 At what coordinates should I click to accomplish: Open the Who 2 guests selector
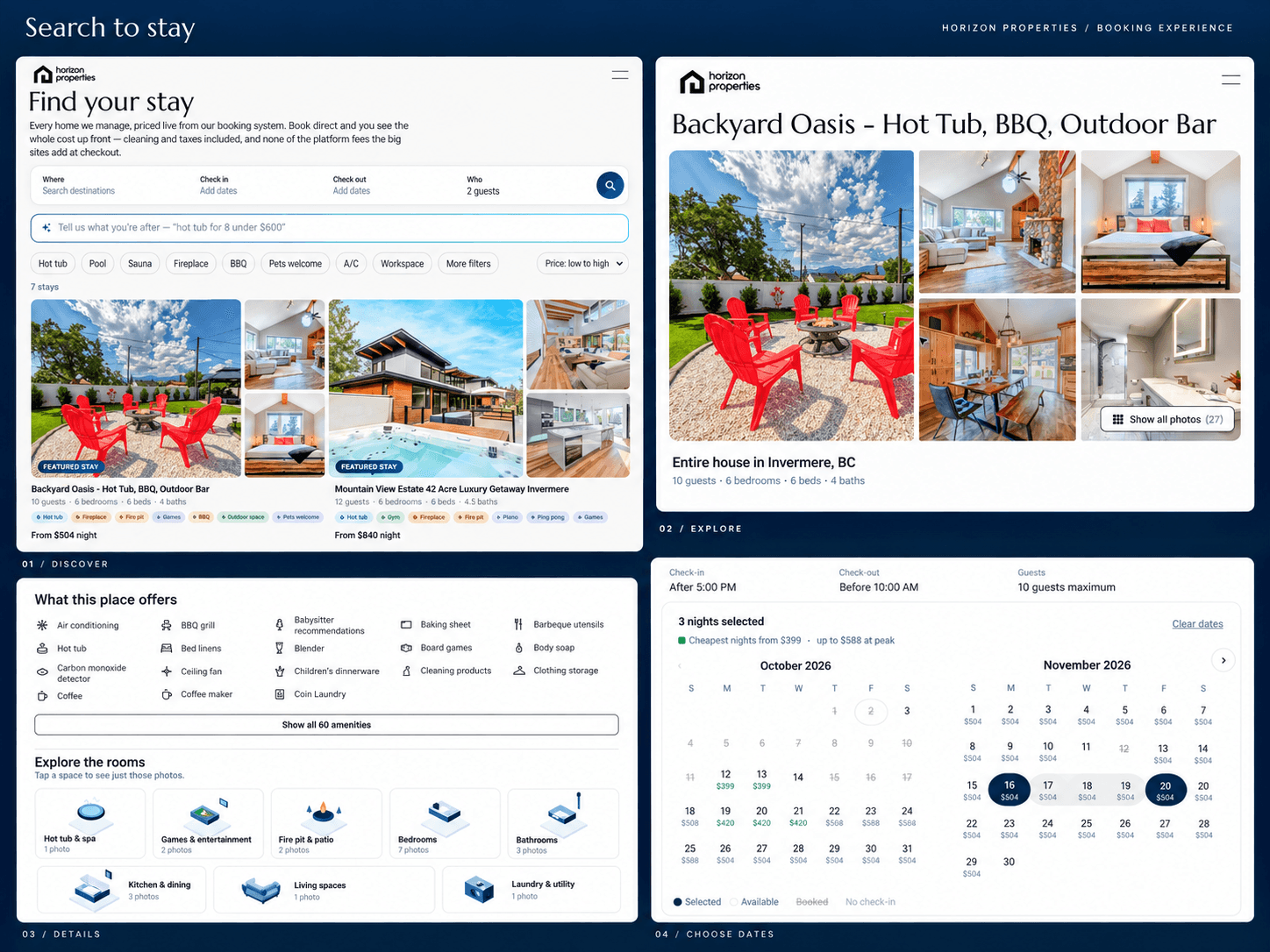(x=522, y=185)
